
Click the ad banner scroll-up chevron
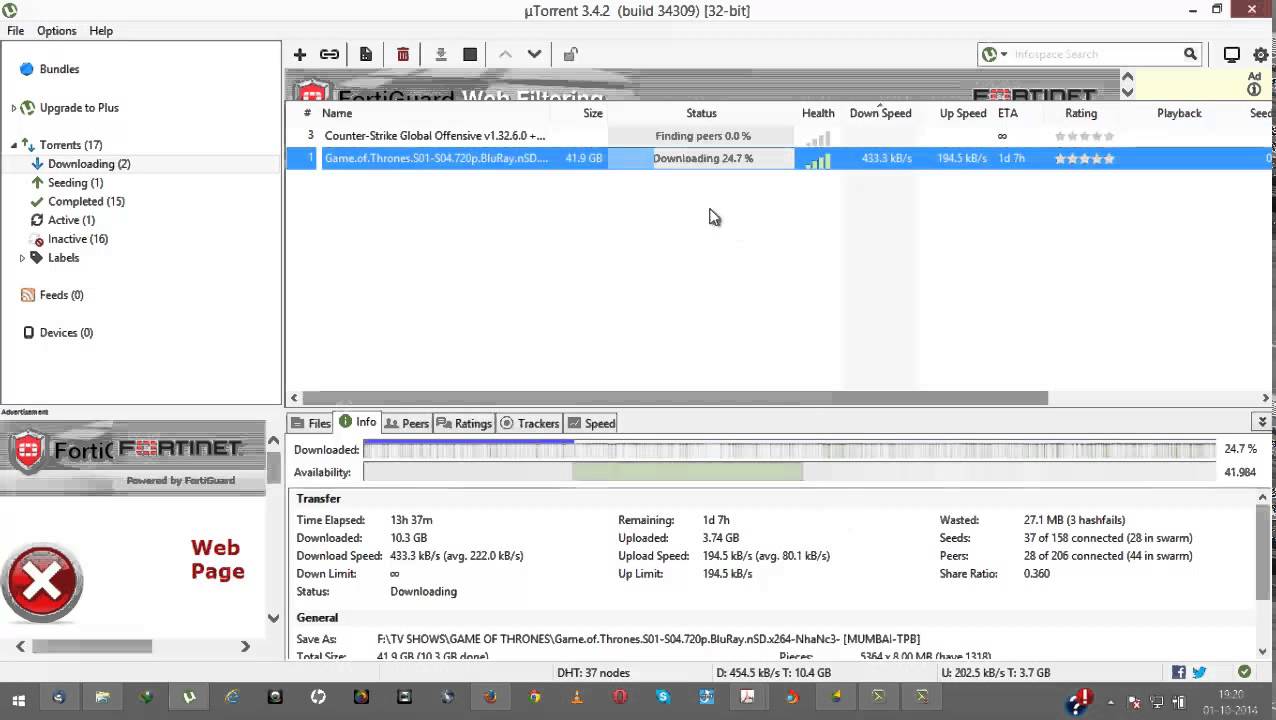click(1127, 77)
